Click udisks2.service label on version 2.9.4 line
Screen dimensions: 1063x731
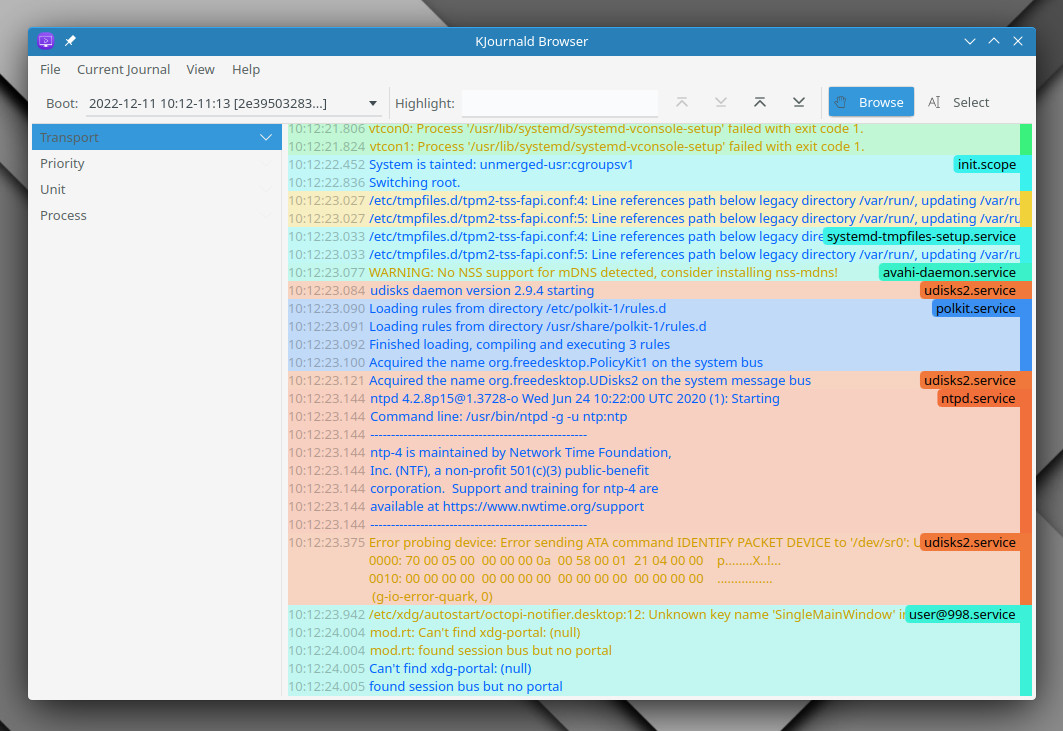click(x=969, y=290)
